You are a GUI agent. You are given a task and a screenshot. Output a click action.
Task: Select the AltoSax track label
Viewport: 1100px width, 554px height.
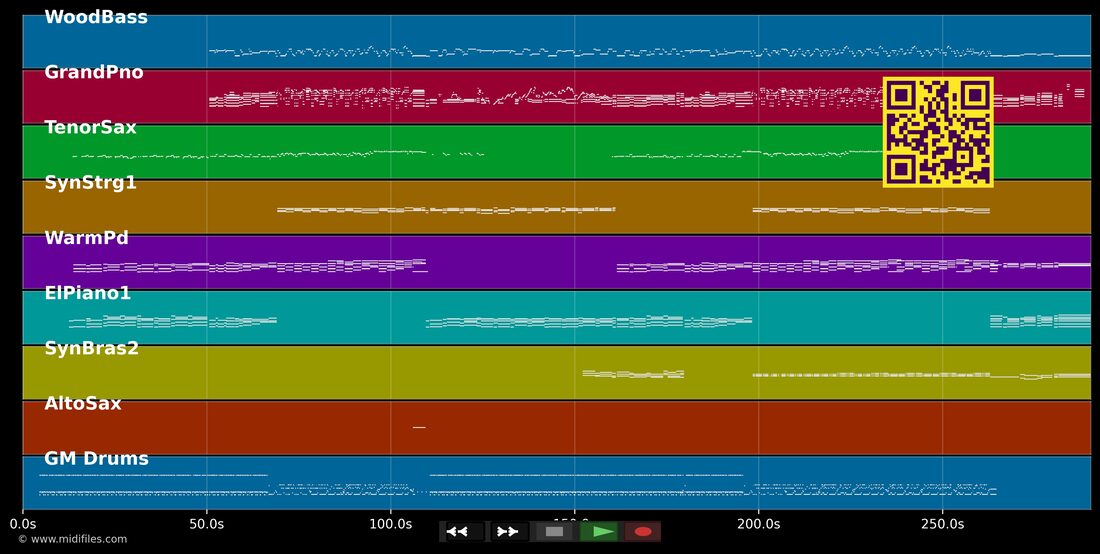pyautogui.click(x=83, y=403)
